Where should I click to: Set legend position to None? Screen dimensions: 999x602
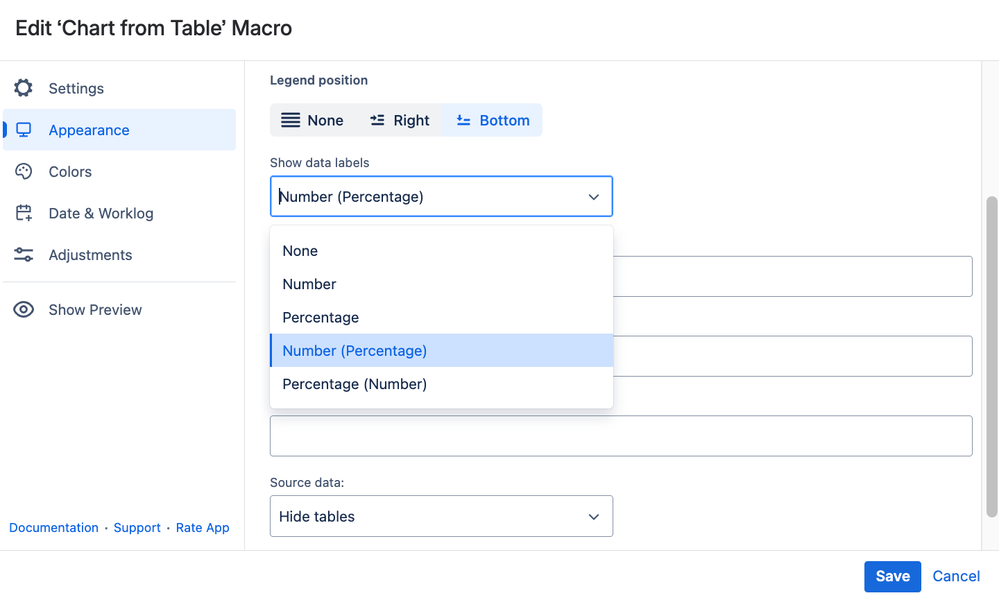tap(312, 120)
